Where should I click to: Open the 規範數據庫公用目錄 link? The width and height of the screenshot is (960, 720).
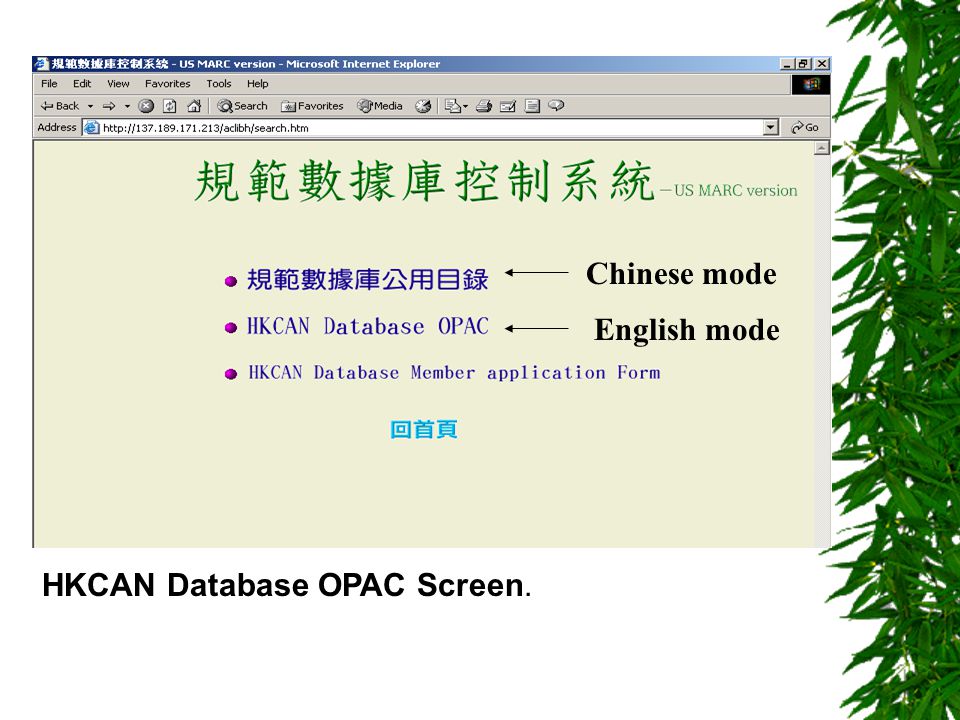(367, 280)
